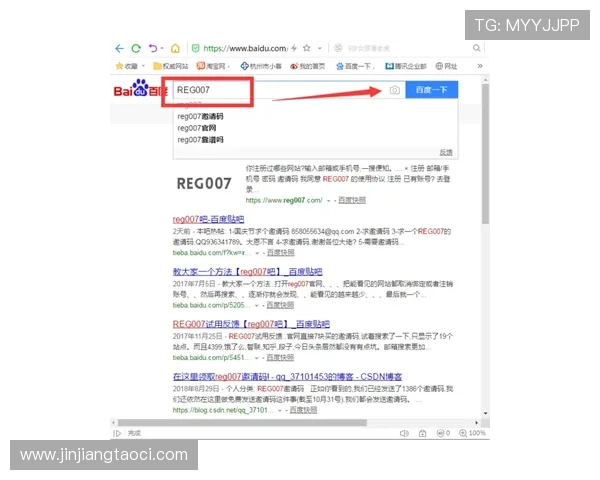Click the blue 百度一下 search button
The width and height of the screenshot is (600, 480).
click(431, 90)
